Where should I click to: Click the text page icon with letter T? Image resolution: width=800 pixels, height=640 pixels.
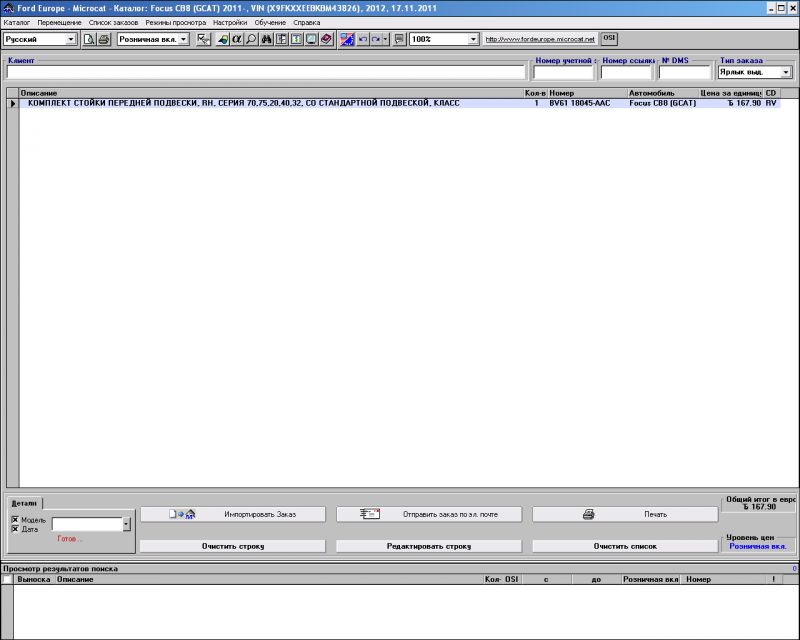point(296,39)
